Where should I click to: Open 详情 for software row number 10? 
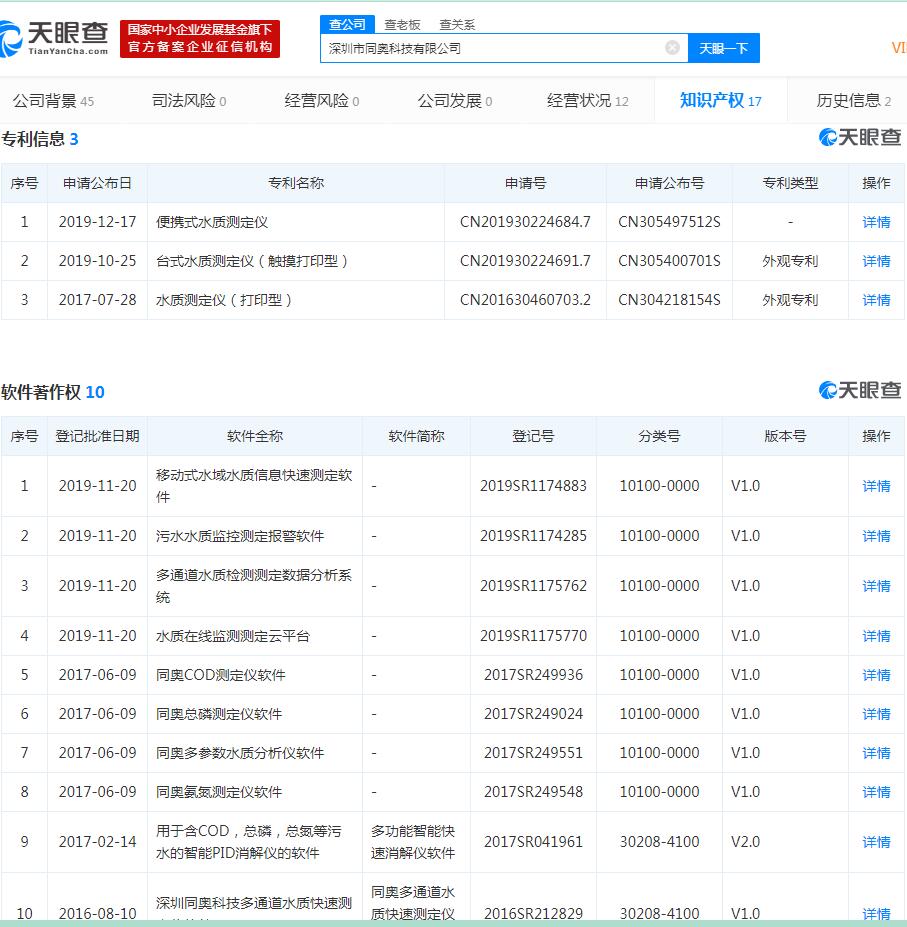876,913
